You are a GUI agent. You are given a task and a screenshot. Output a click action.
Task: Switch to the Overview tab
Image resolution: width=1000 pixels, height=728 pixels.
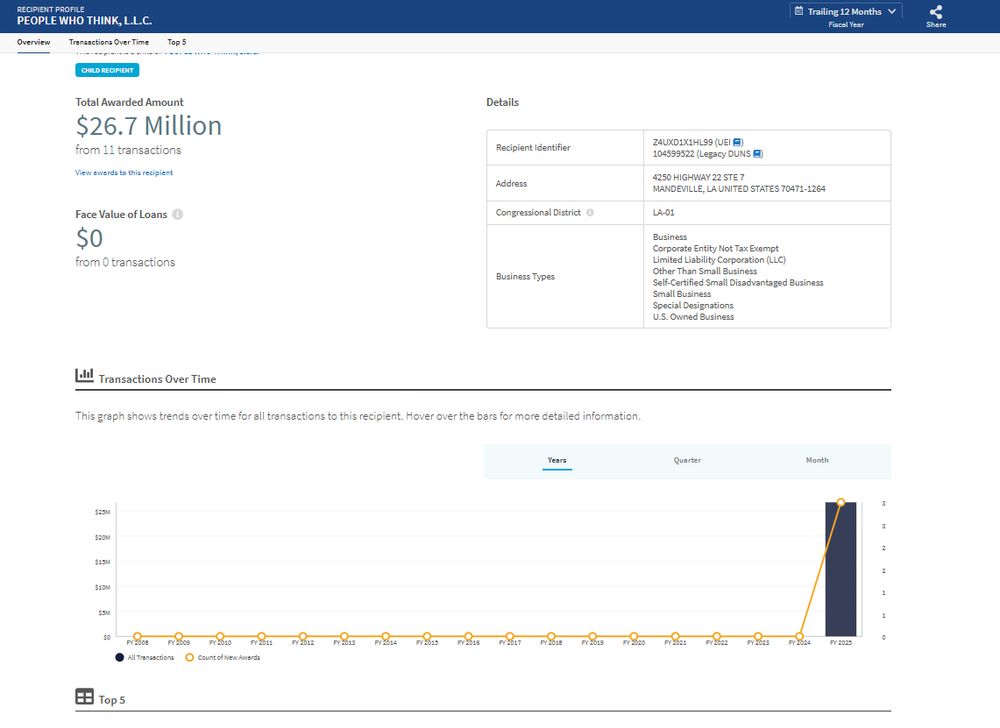coord(33,42)
